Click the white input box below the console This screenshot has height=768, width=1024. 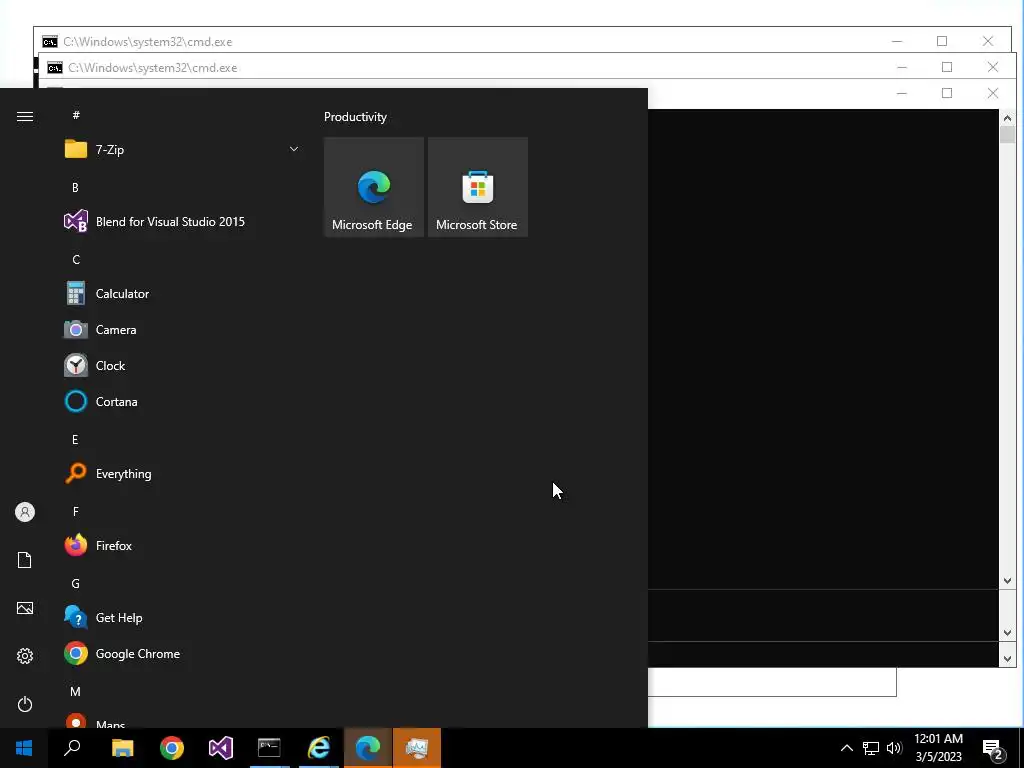tap(772, 682)
